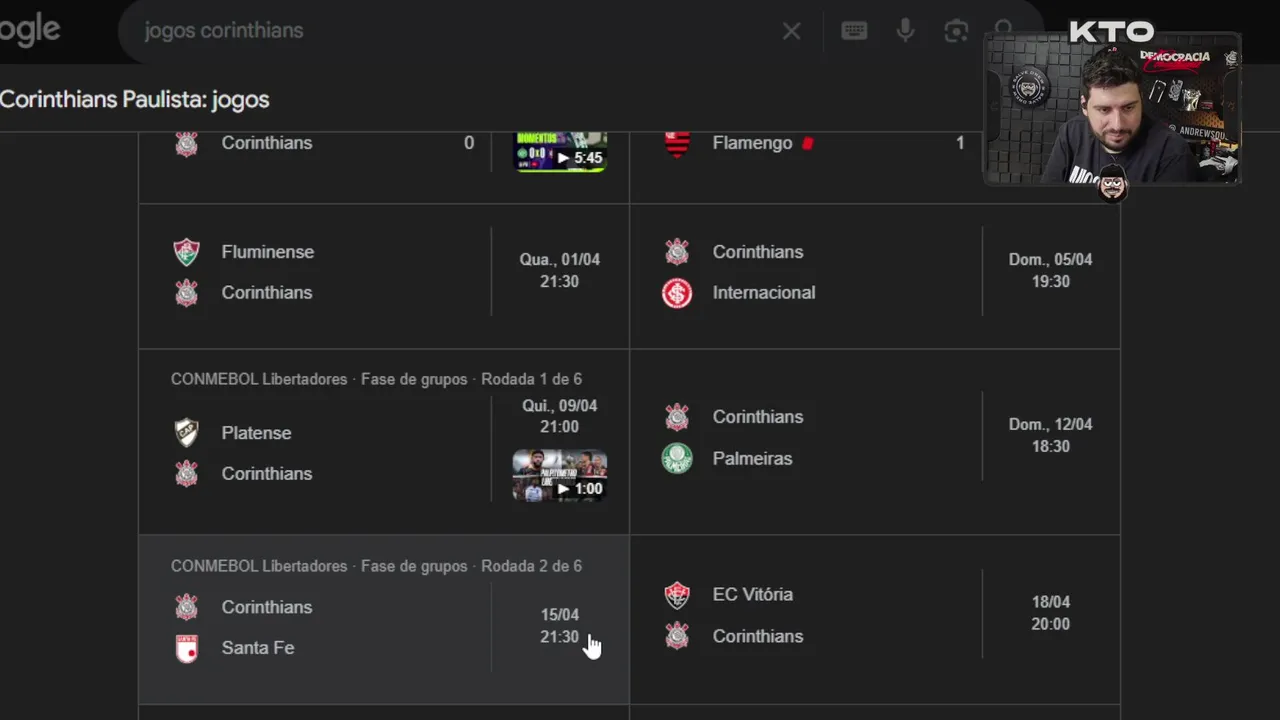Click the Fluminense team crest

pos(187,252)
